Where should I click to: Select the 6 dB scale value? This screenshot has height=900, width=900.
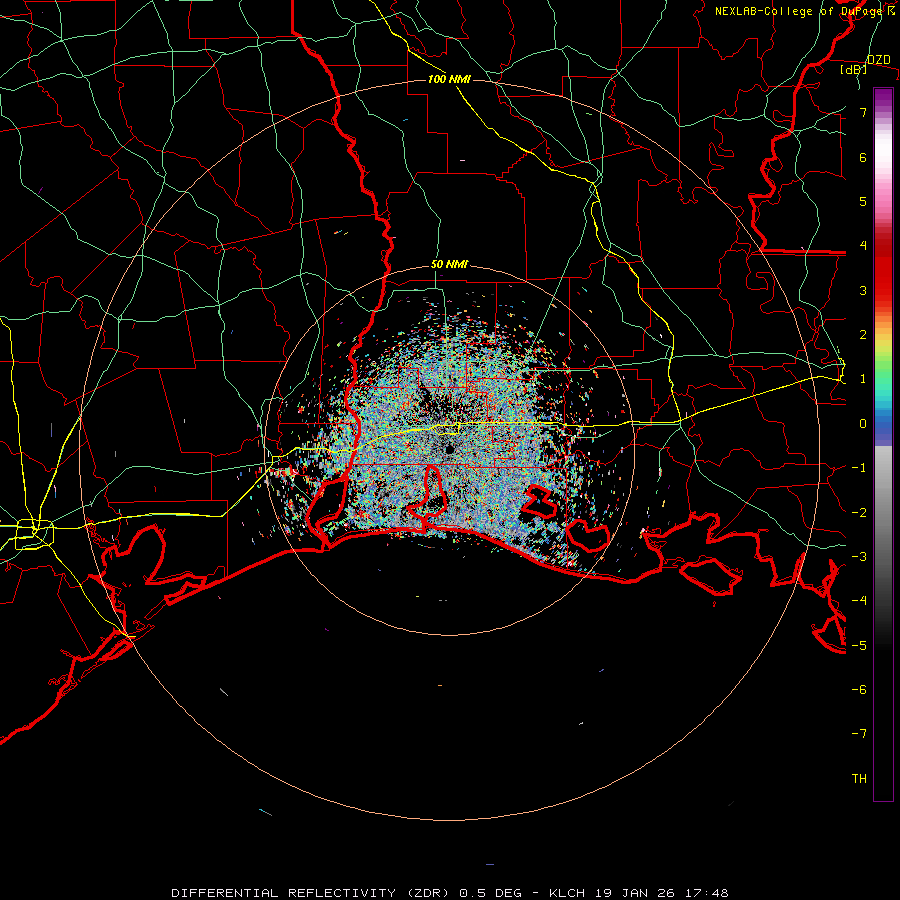[863, 157]
